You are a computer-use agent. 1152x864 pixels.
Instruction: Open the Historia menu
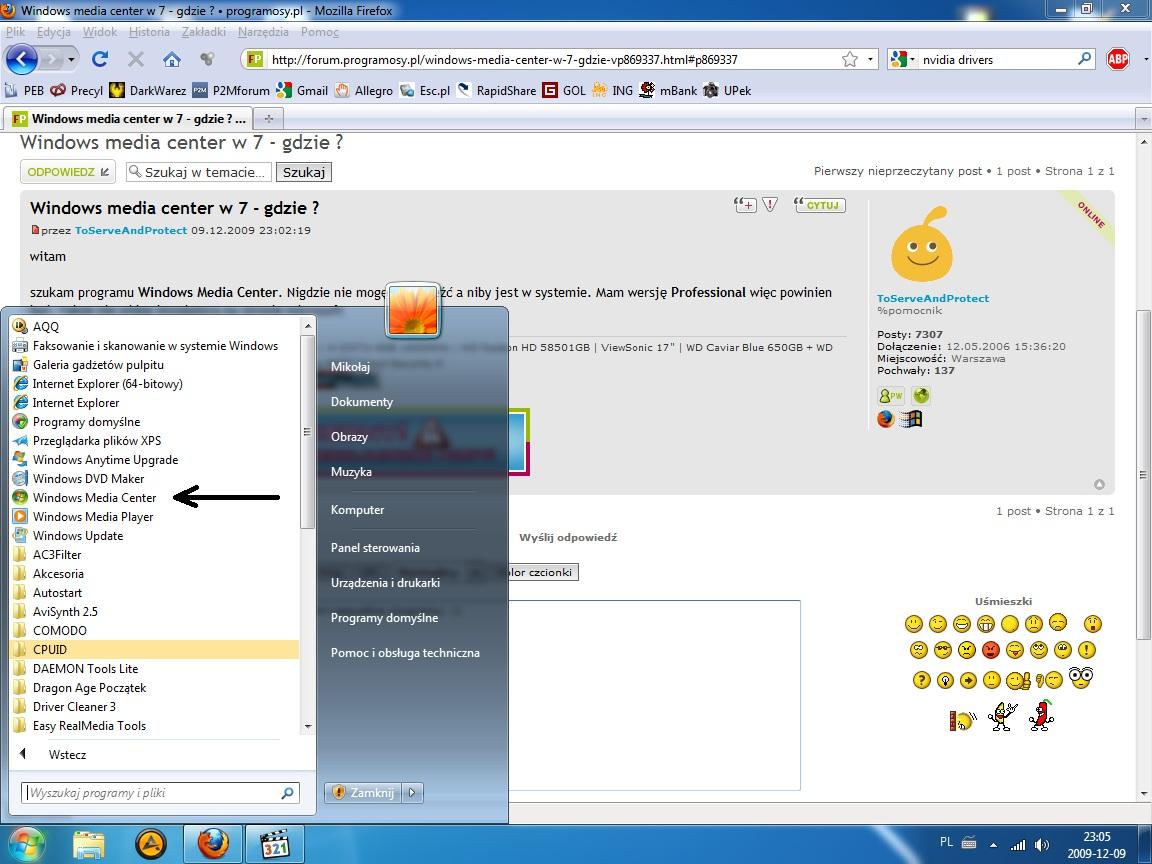149,32
